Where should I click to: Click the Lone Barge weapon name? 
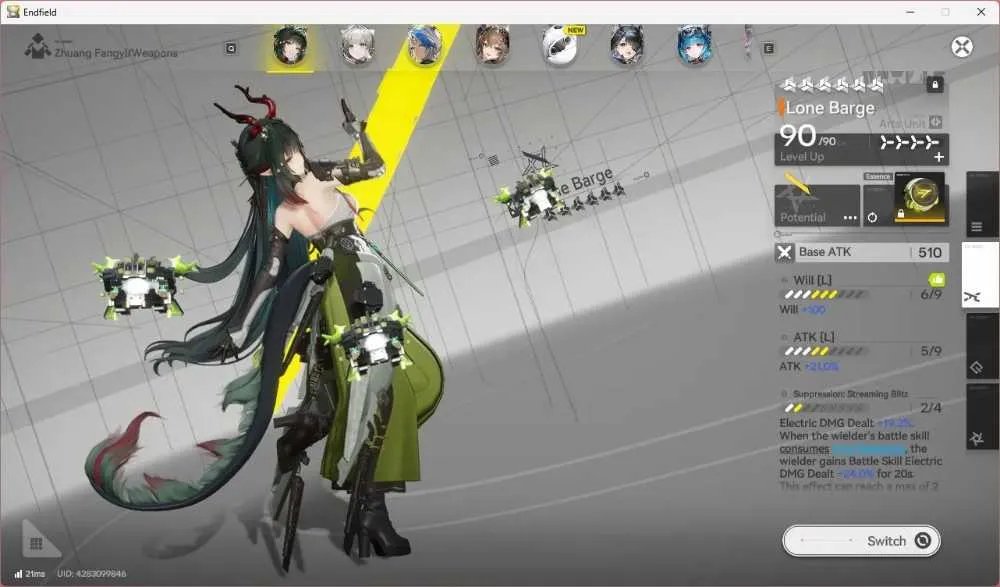830,108
